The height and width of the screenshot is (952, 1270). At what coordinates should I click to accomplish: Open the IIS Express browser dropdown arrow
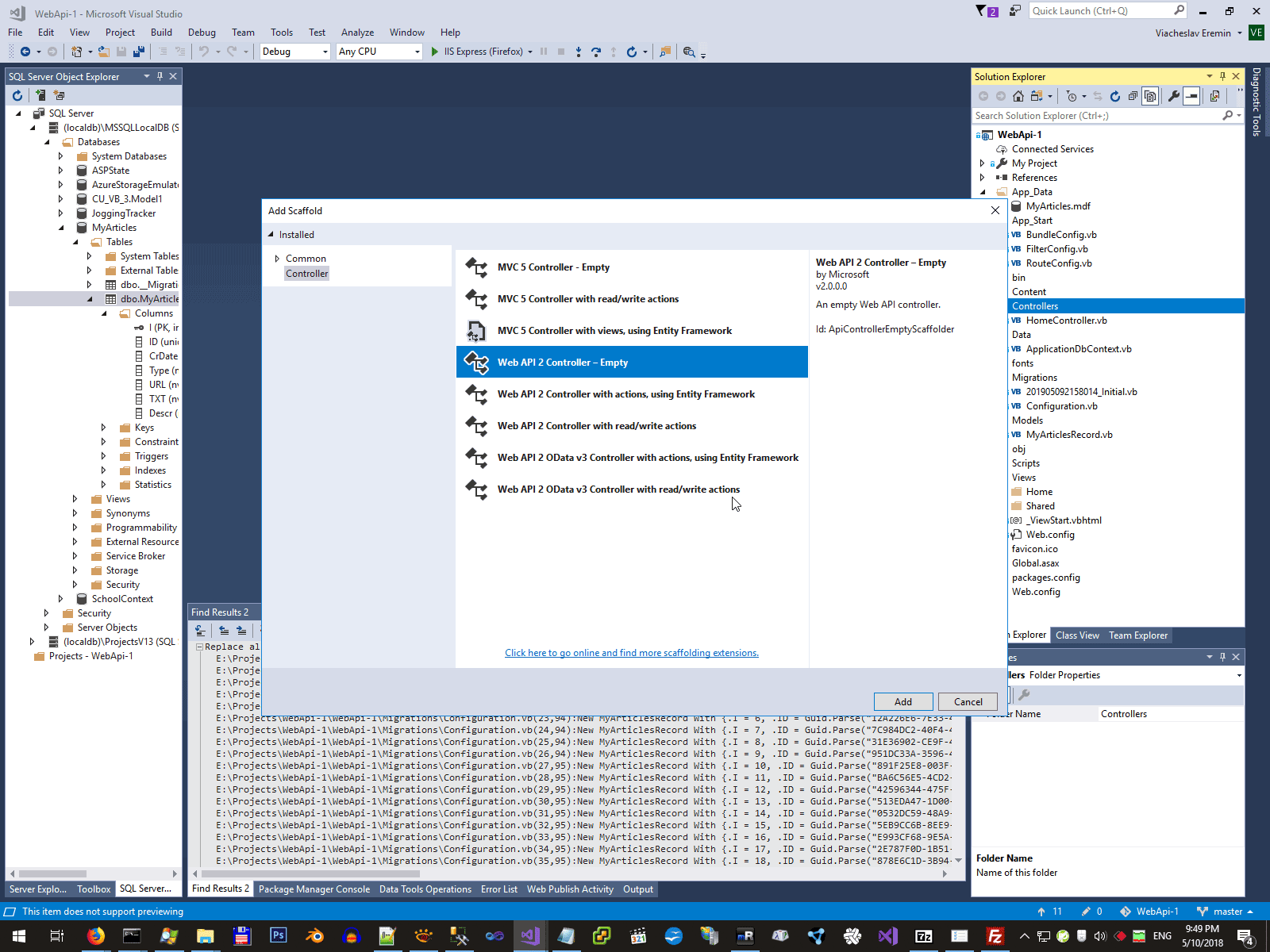point(530,52)
